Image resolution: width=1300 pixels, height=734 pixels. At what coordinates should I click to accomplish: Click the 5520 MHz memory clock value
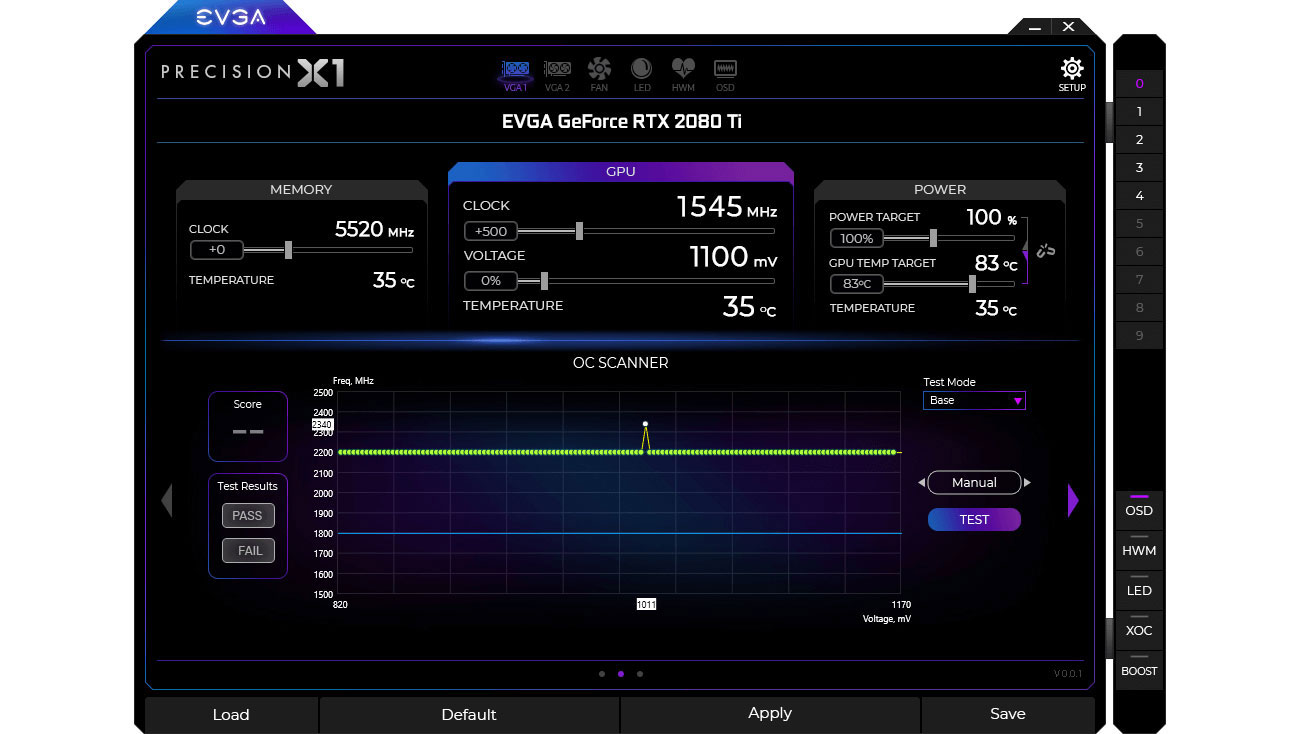coord(374,230)
